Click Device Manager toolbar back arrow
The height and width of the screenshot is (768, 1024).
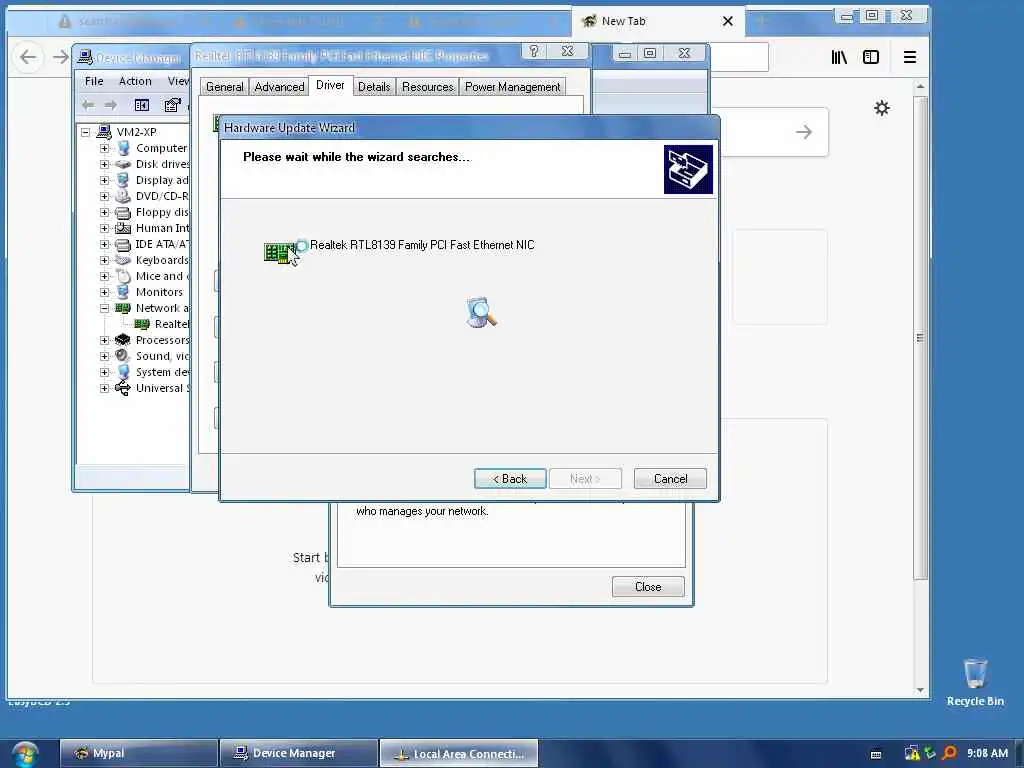[88, 105]
